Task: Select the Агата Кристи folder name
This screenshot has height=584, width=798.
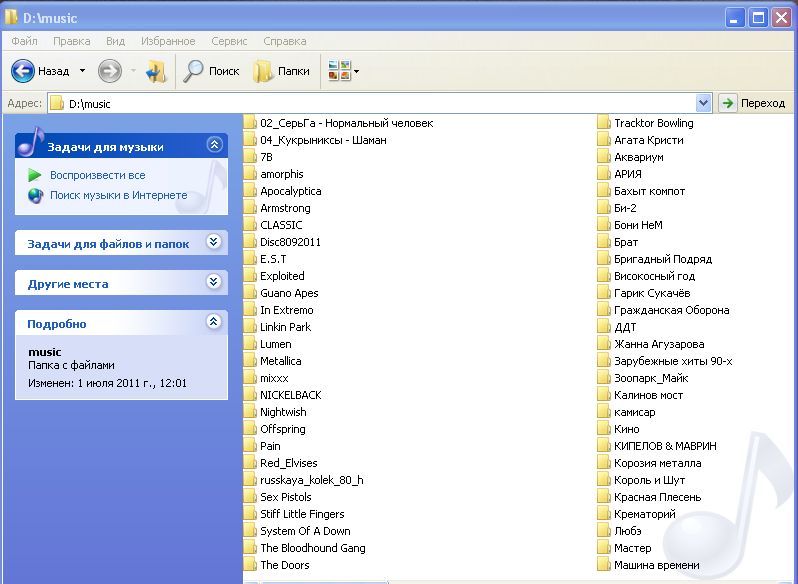Action: click(x=649, y=140)
